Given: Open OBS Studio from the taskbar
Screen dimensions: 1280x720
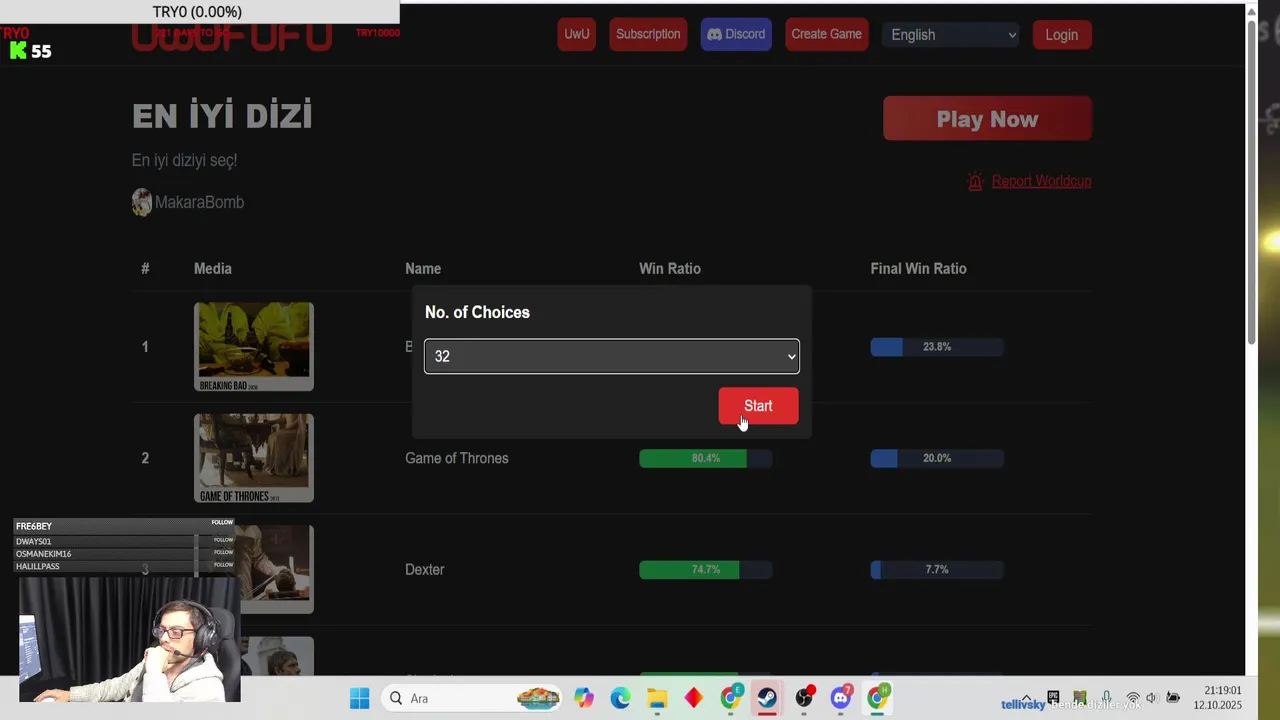Looking at the screenshot, I should point(804,698).
